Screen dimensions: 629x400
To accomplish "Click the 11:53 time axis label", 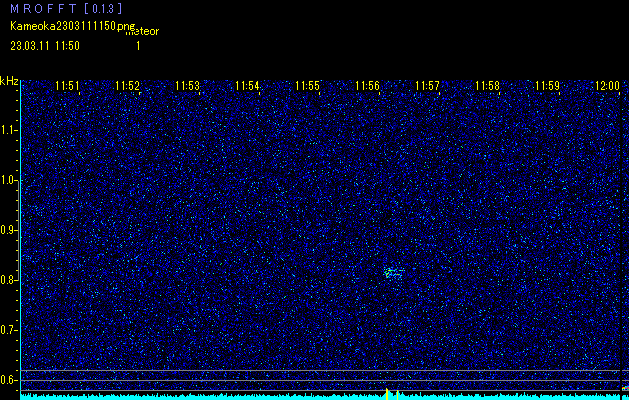I will click(187, 86).
